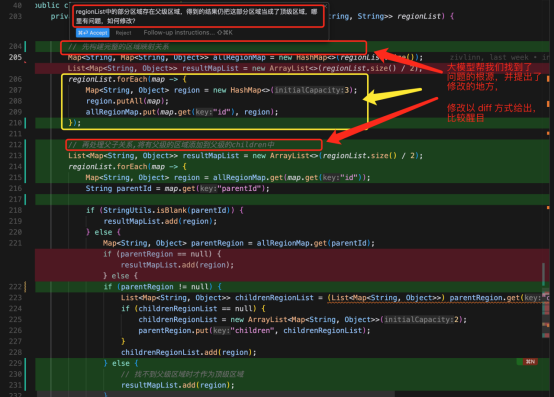Click line number 205 in the gutter
Screen dimensions: 554x397
point(15,57)
